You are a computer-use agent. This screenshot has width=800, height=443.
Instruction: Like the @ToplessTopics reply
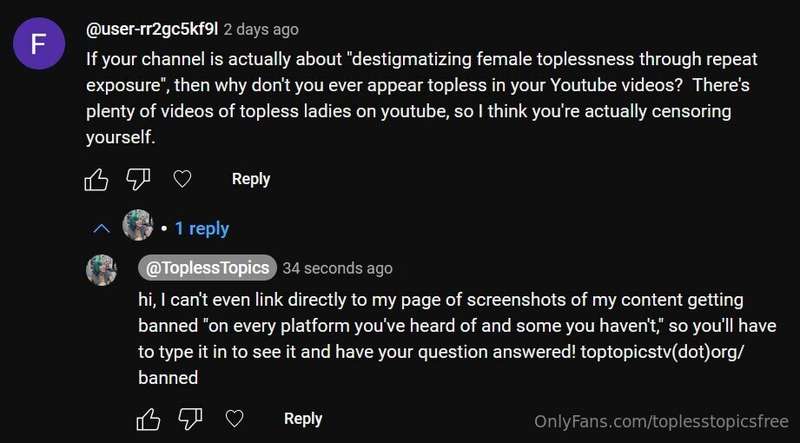[148, 419]
